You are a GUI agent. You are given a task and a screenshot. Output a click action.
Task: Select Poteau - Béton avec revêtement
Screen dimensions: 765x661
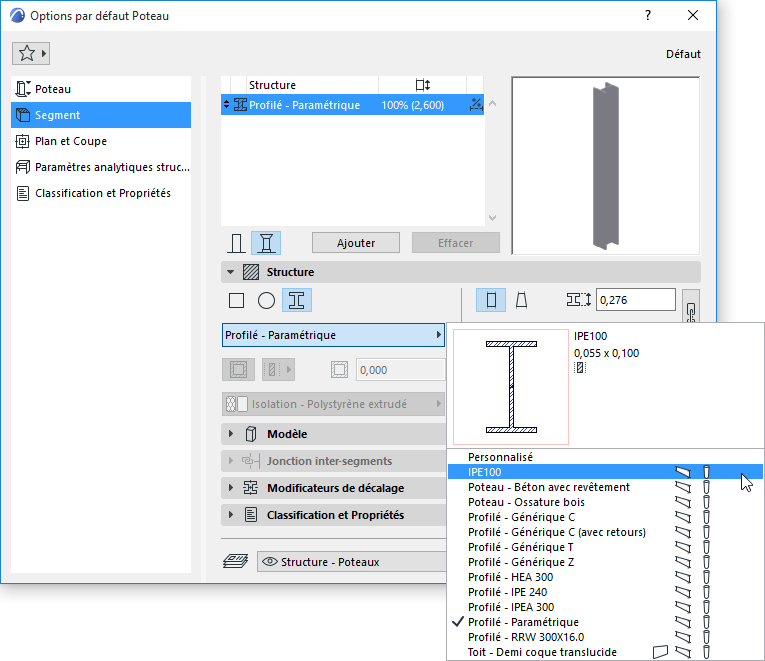[x=605, y=487]
